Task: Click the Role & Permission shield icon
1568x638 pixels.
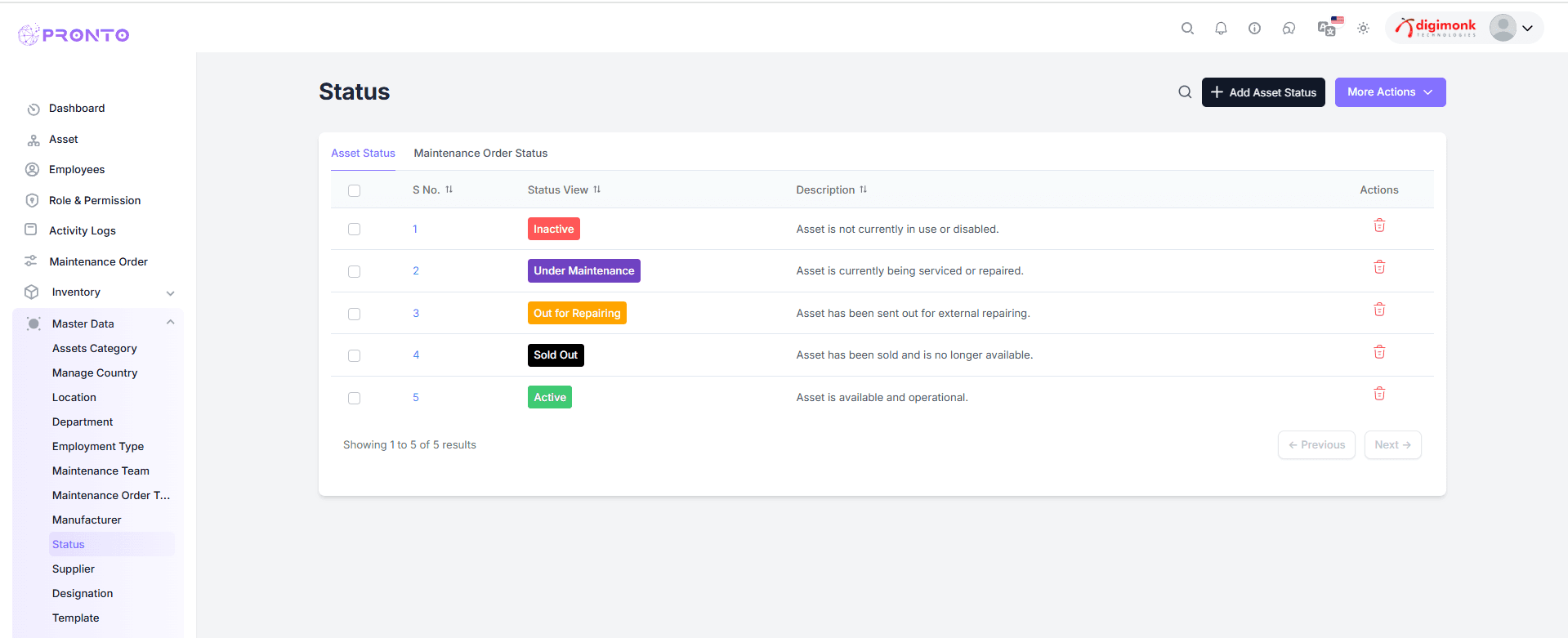Action: coord(32,200)
